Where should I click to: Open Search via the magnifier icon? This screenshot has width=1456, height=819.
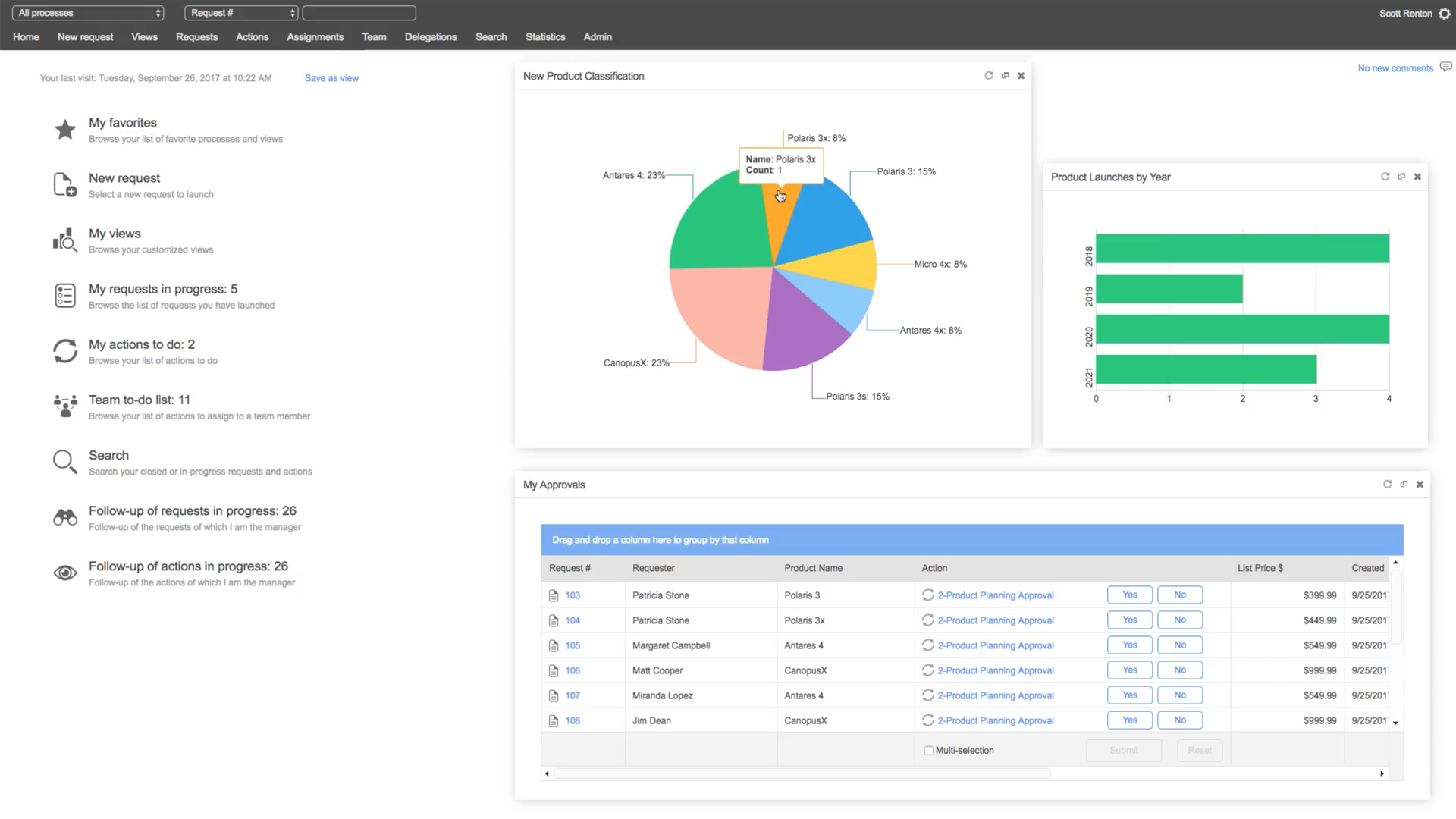click(x=64, y=461)
